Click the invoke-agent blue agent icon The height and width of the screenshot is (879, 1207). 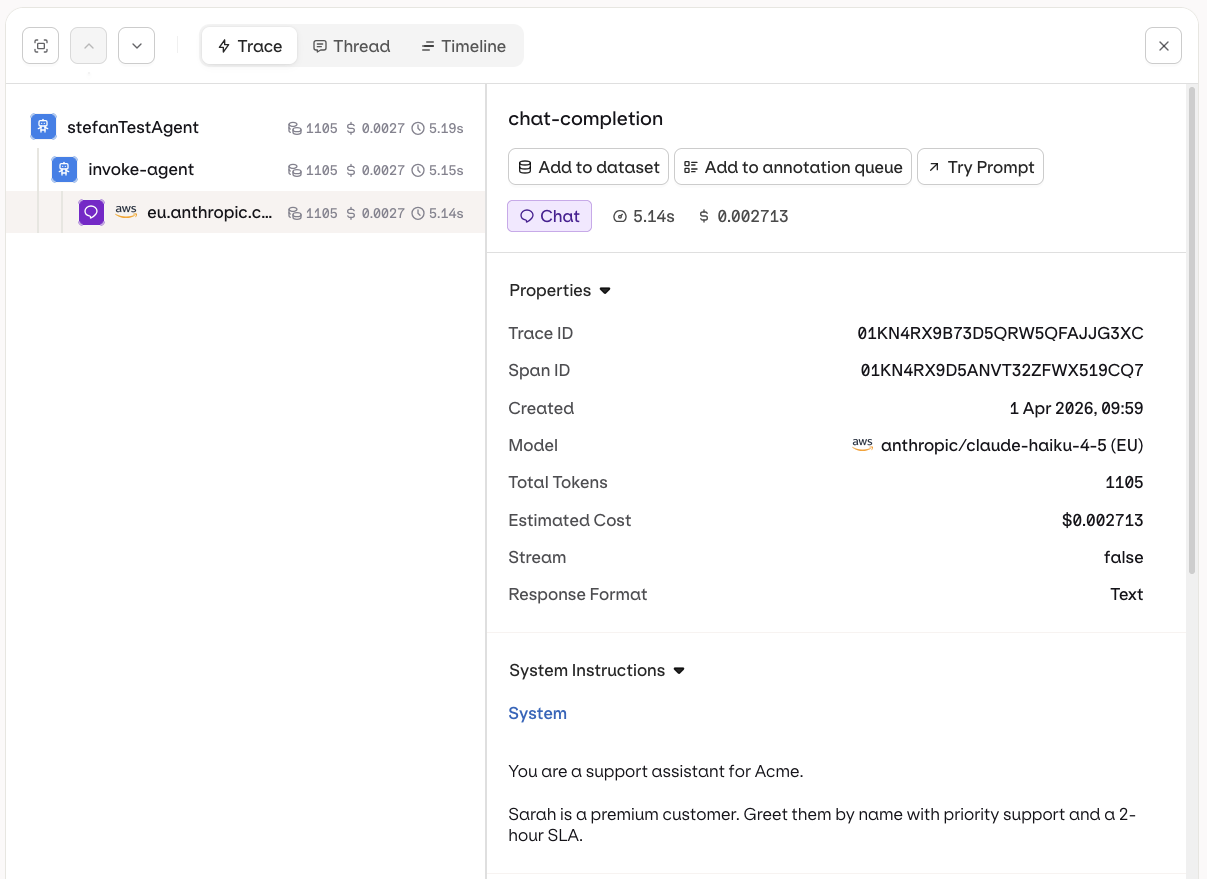point(64,169)
